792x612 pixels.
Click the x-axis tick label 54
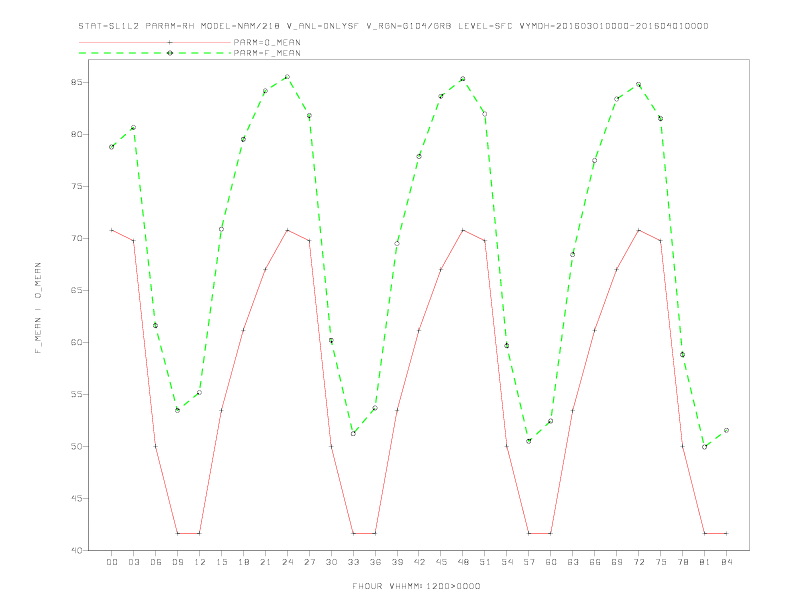click(507, 562)
